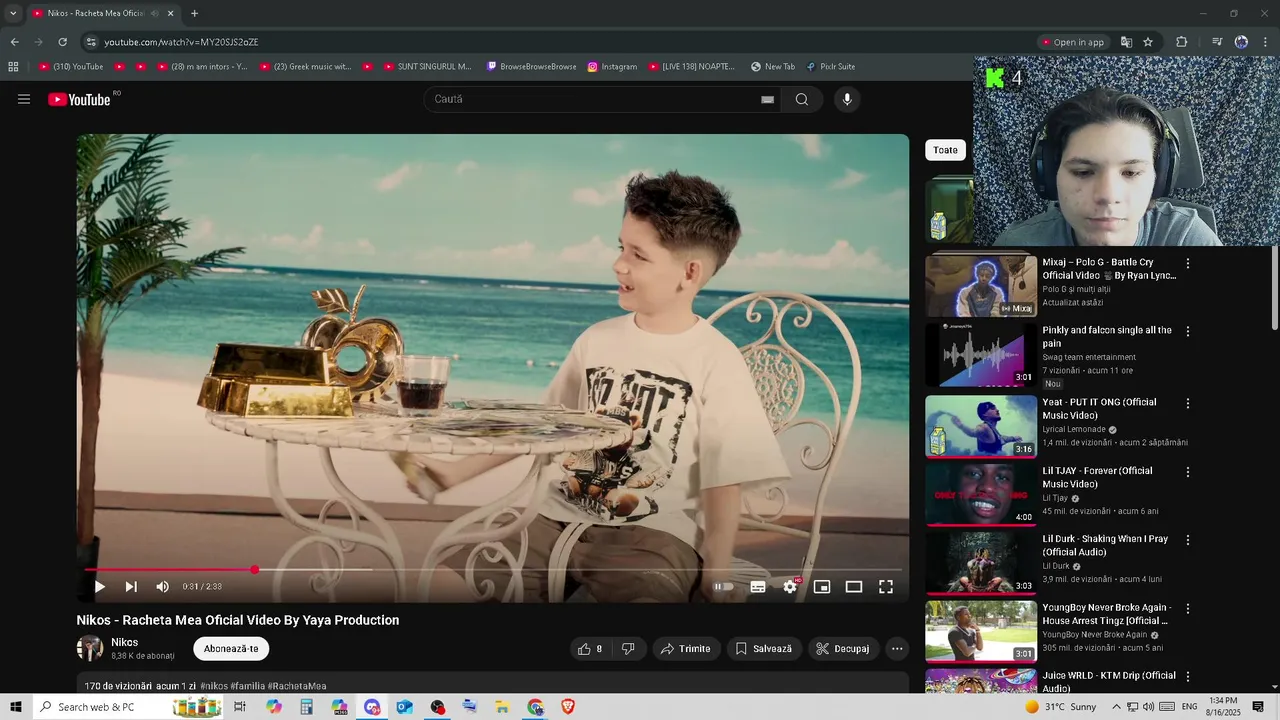
Task: Open a new browser tab
Action: (194, 13)
